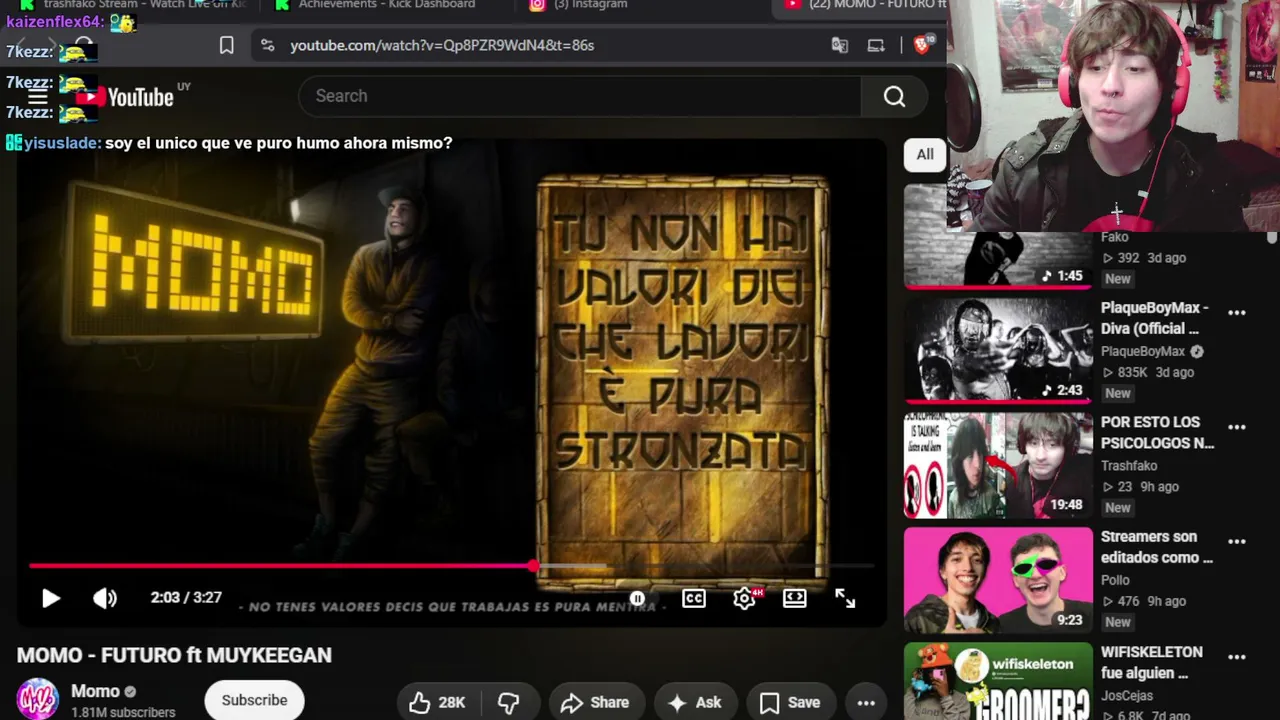Like the video with 28K likes
The height and width of the screenshot is (720, 1280).
coord(437,702)
